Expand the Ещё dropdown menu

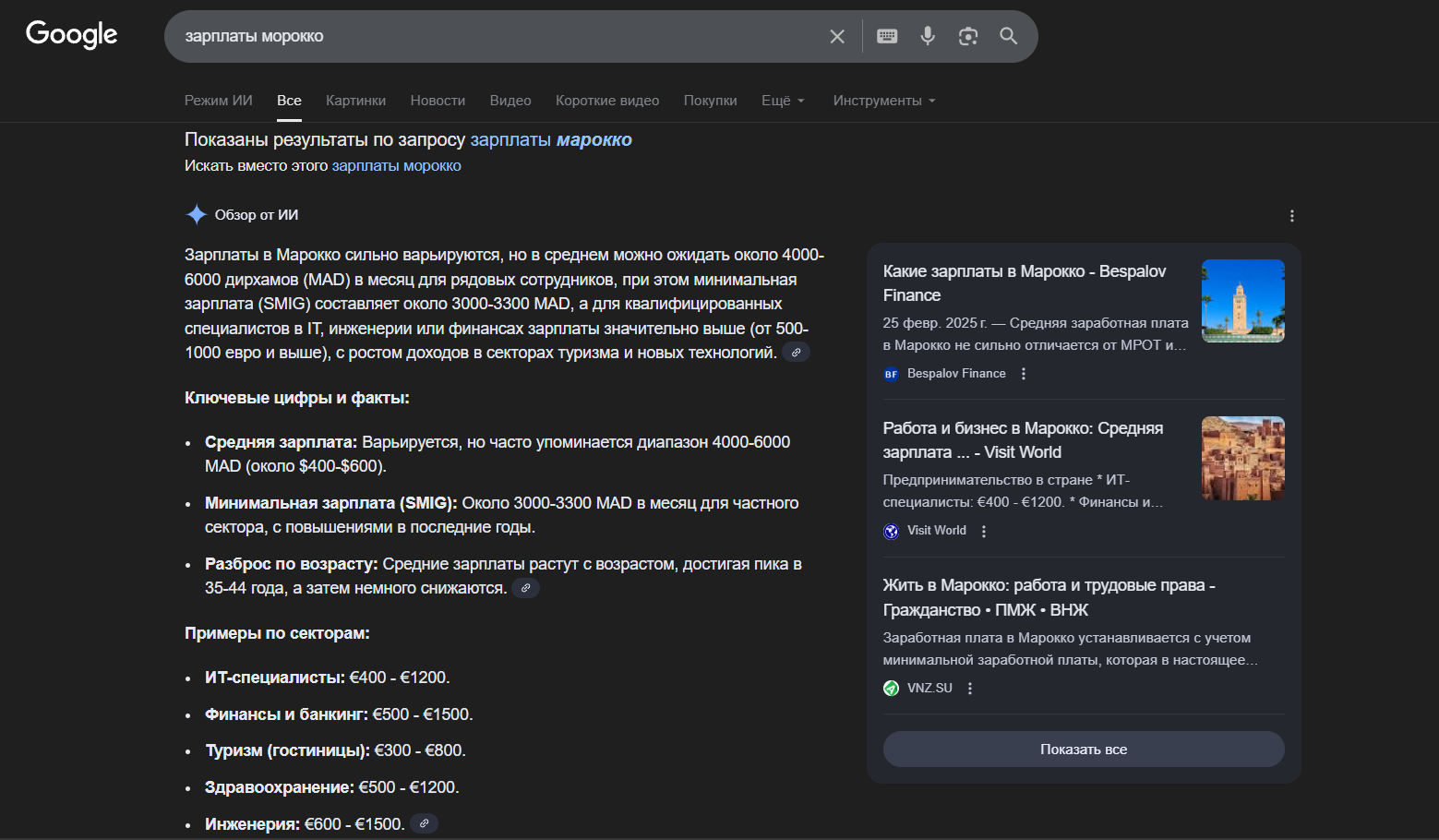[x=783, y=101]
